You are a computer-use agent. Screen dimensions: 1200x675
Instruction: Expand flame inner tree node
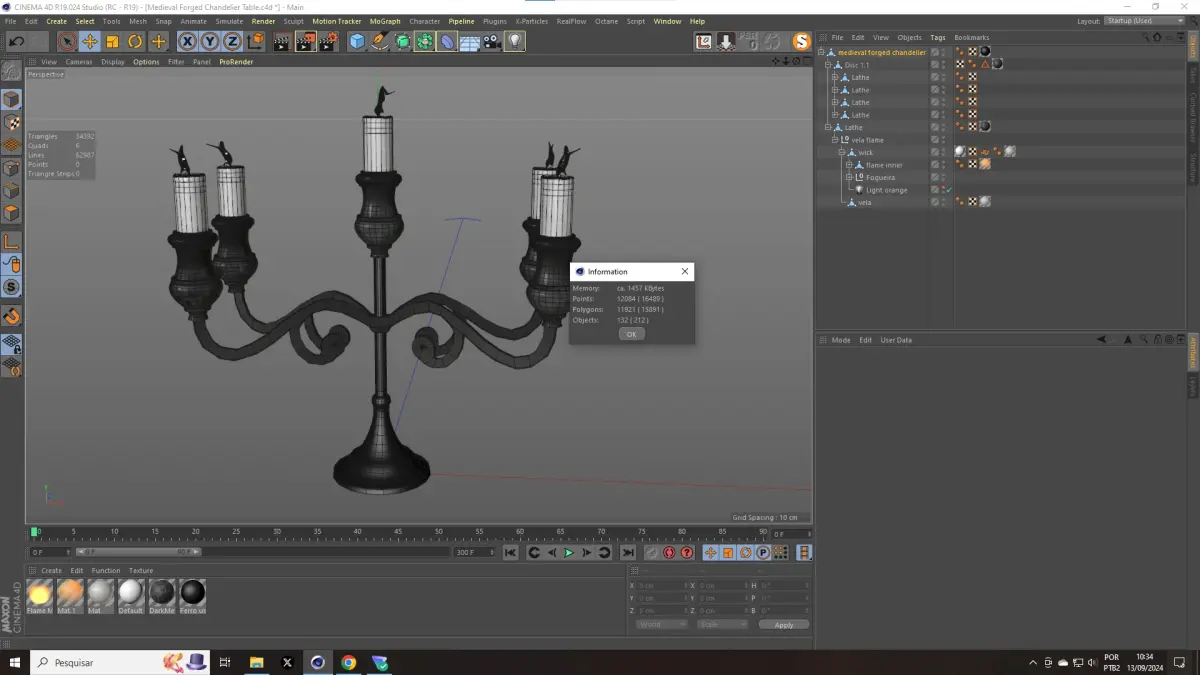tap(849, 165)
